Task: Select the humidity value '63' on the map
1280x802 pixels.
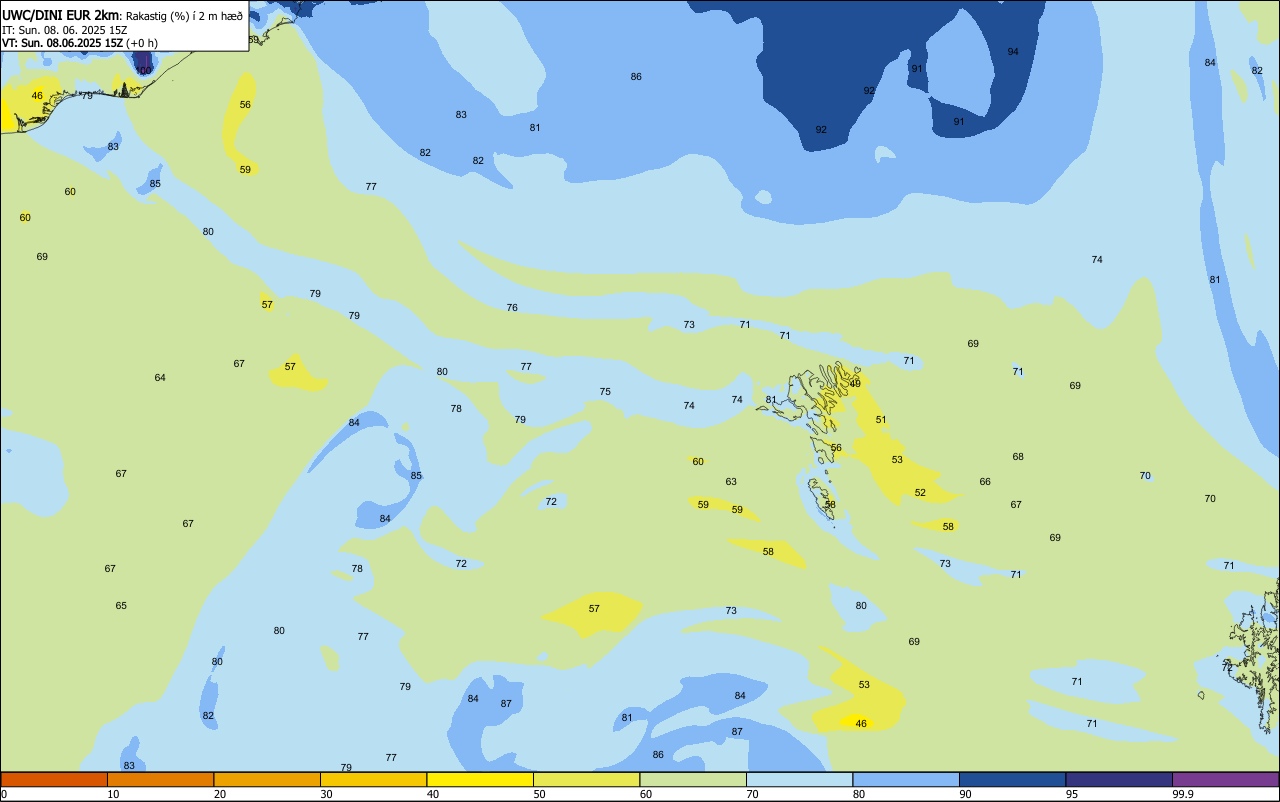Action: pos(731,482)
